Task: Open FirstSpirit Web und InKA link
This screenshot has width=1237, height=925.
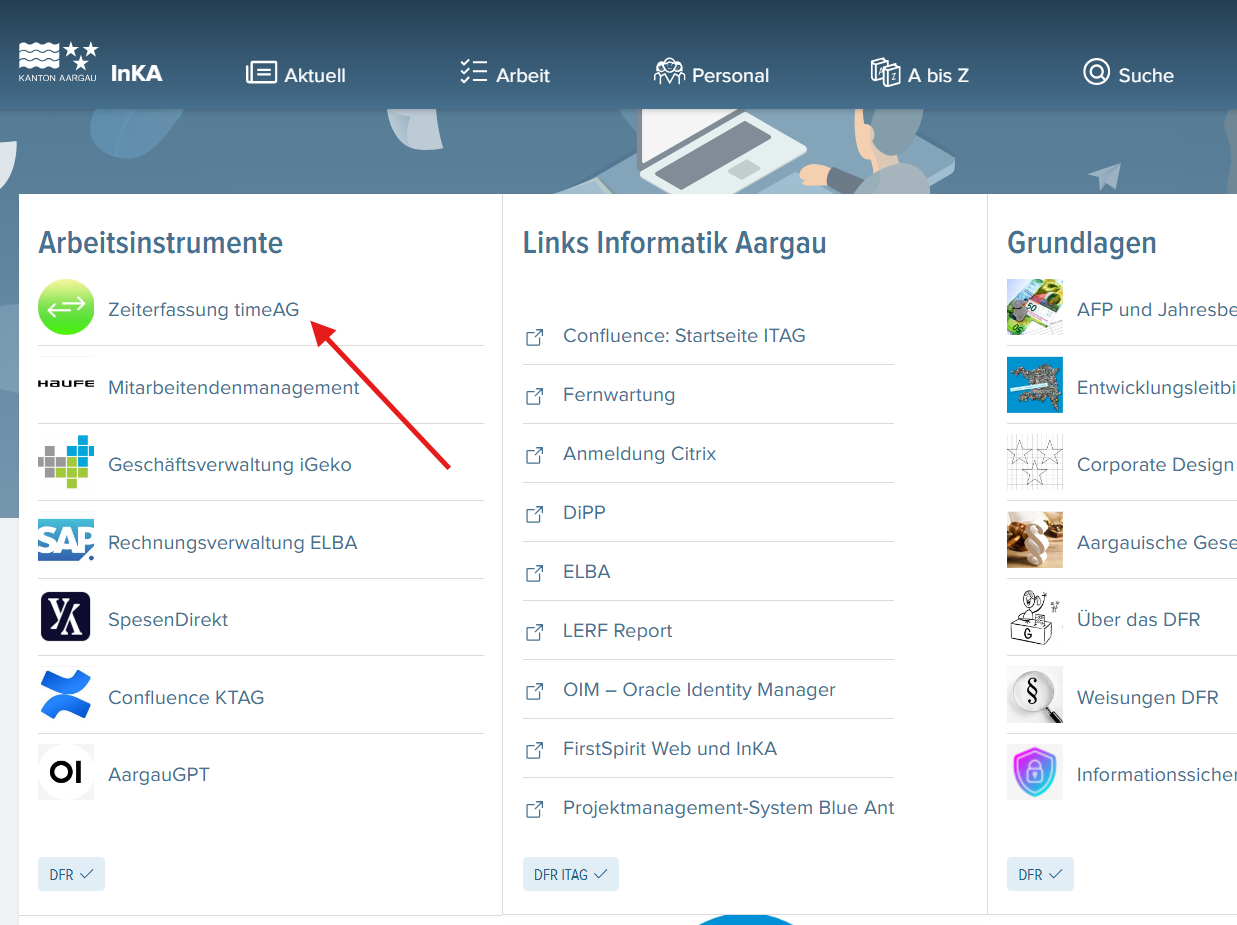Action: [670, 749]
